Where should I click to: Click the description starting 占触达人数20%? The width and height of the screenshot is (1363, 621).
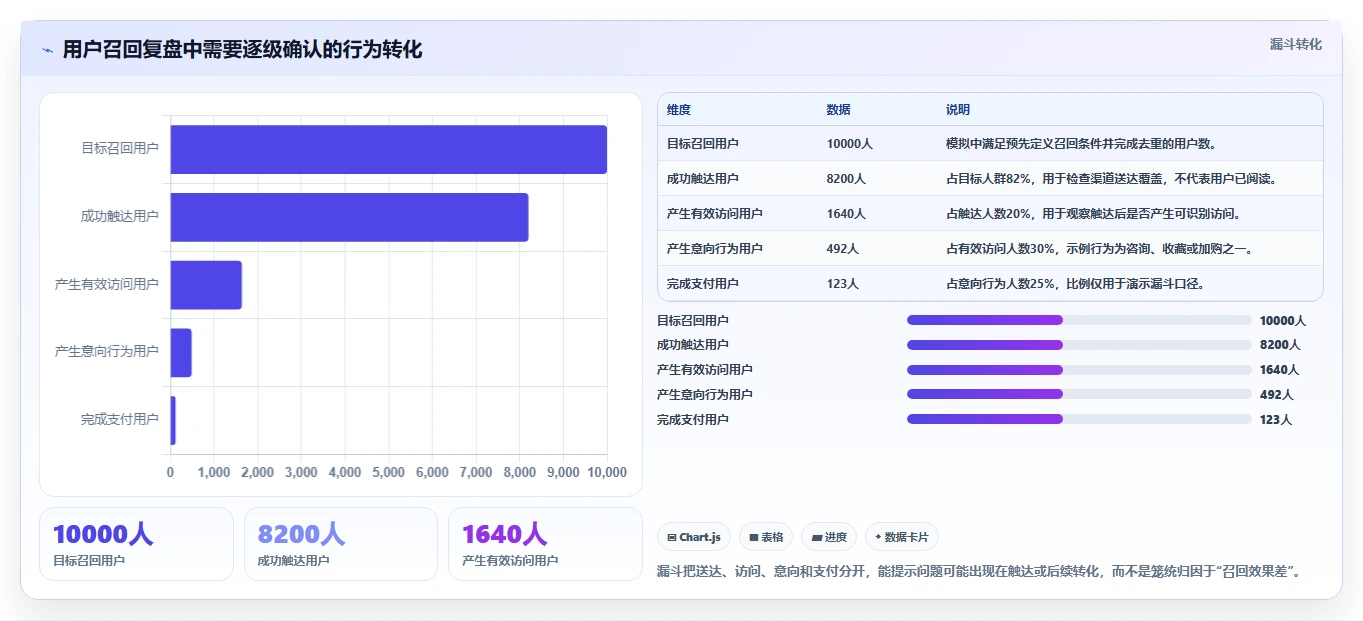1093,214
